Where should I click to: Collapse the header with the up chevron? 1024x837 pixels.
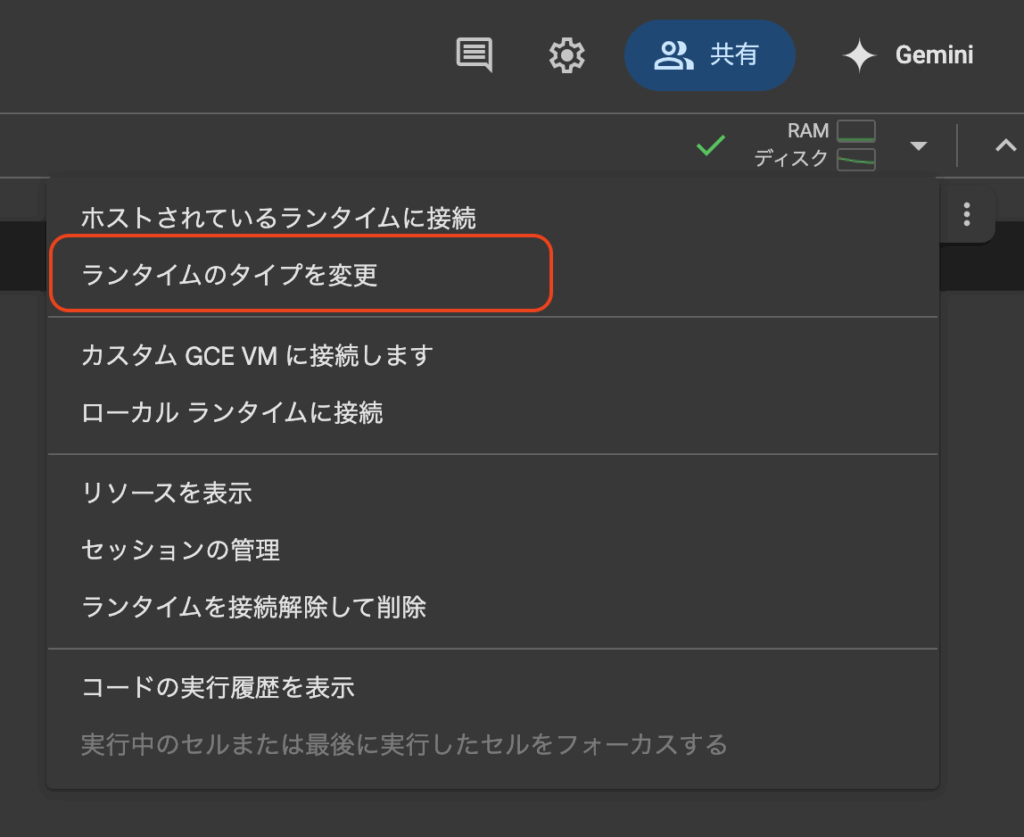point(1004,146)
